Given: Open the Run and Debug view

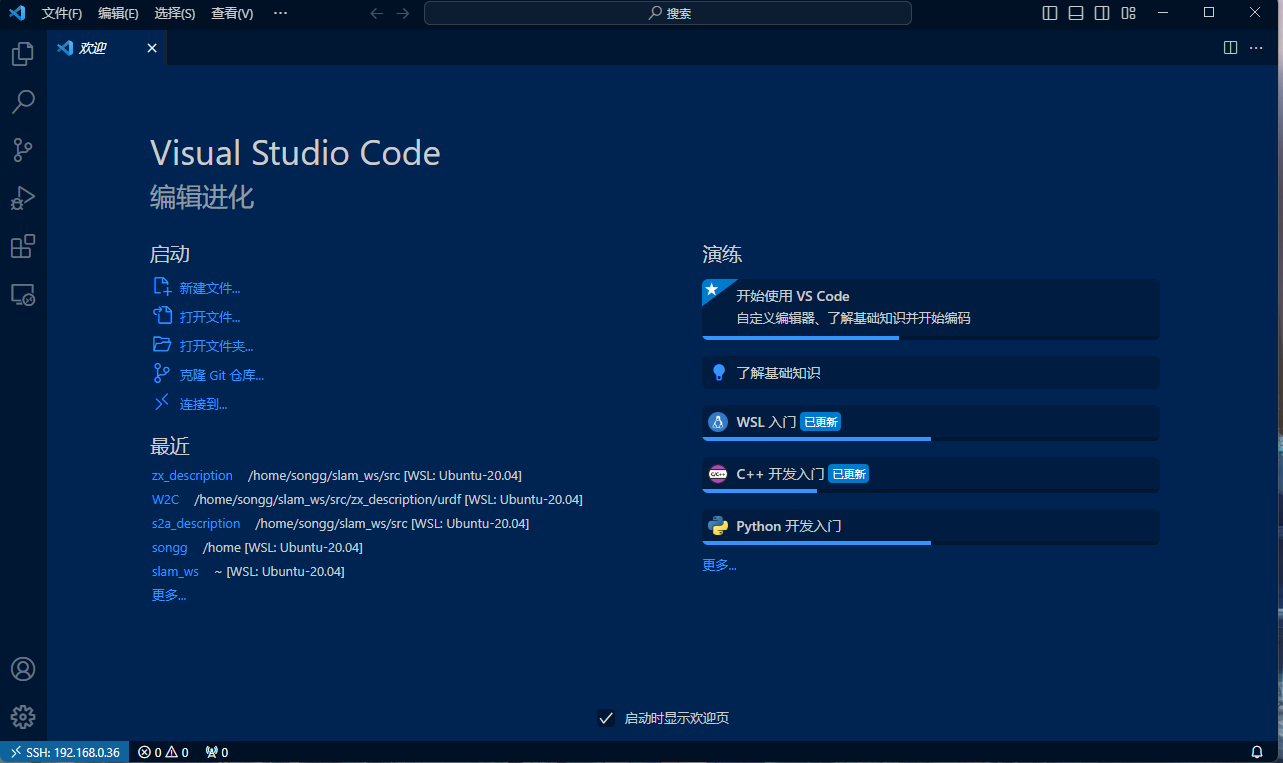Looking at the screenshot, I should [x=22, y=198].
